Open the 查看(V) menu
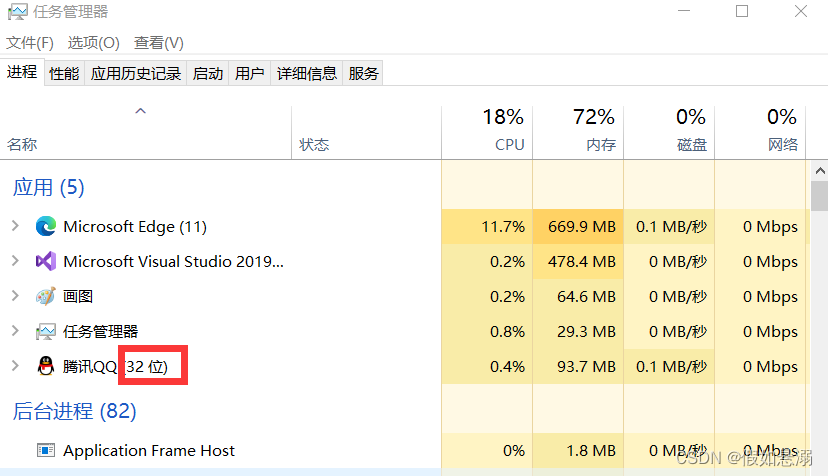The image size is (828, 476). tap(158, 42)
